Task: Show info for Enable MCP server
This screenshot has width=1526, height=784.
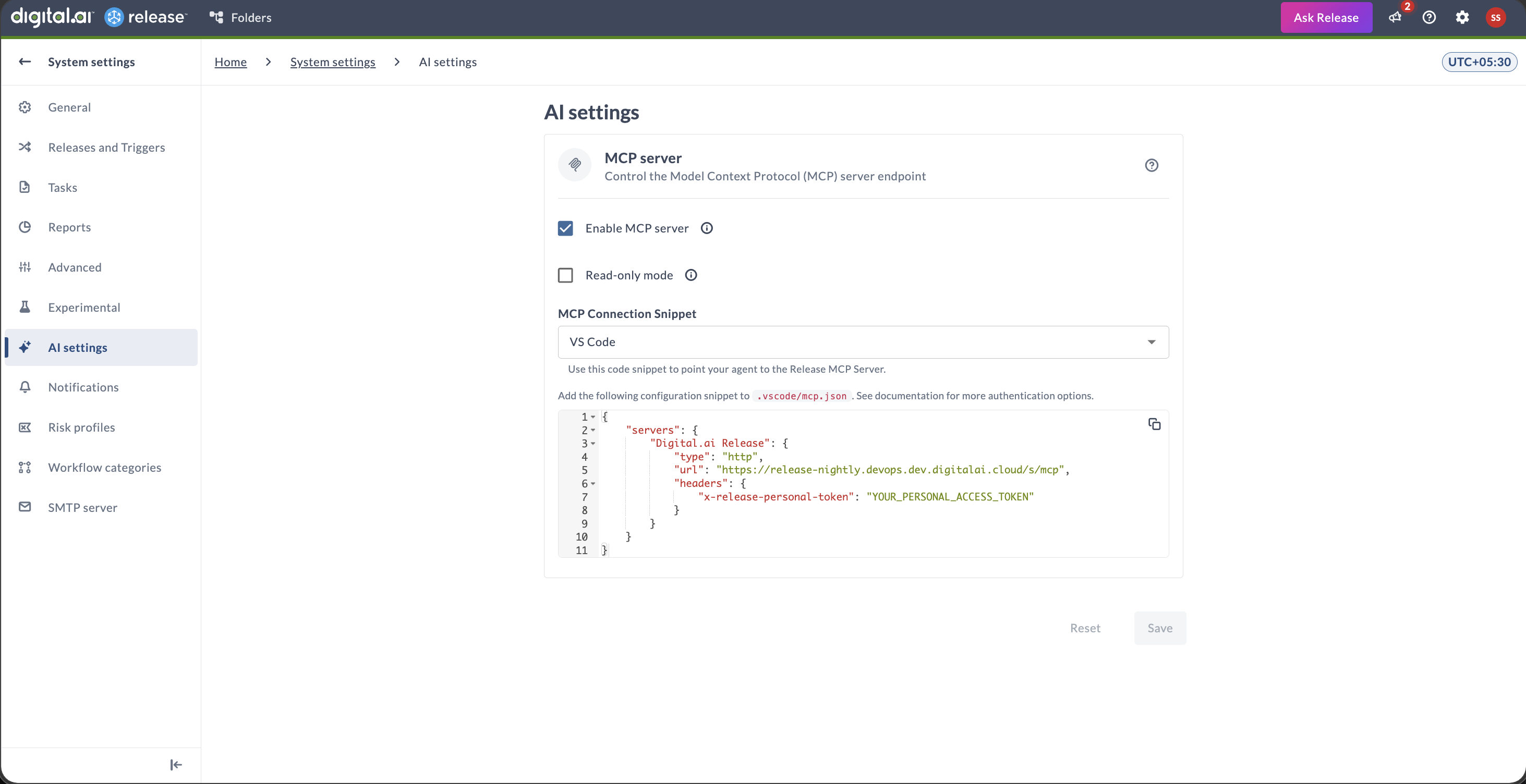Action: click(x=707, y=228)
